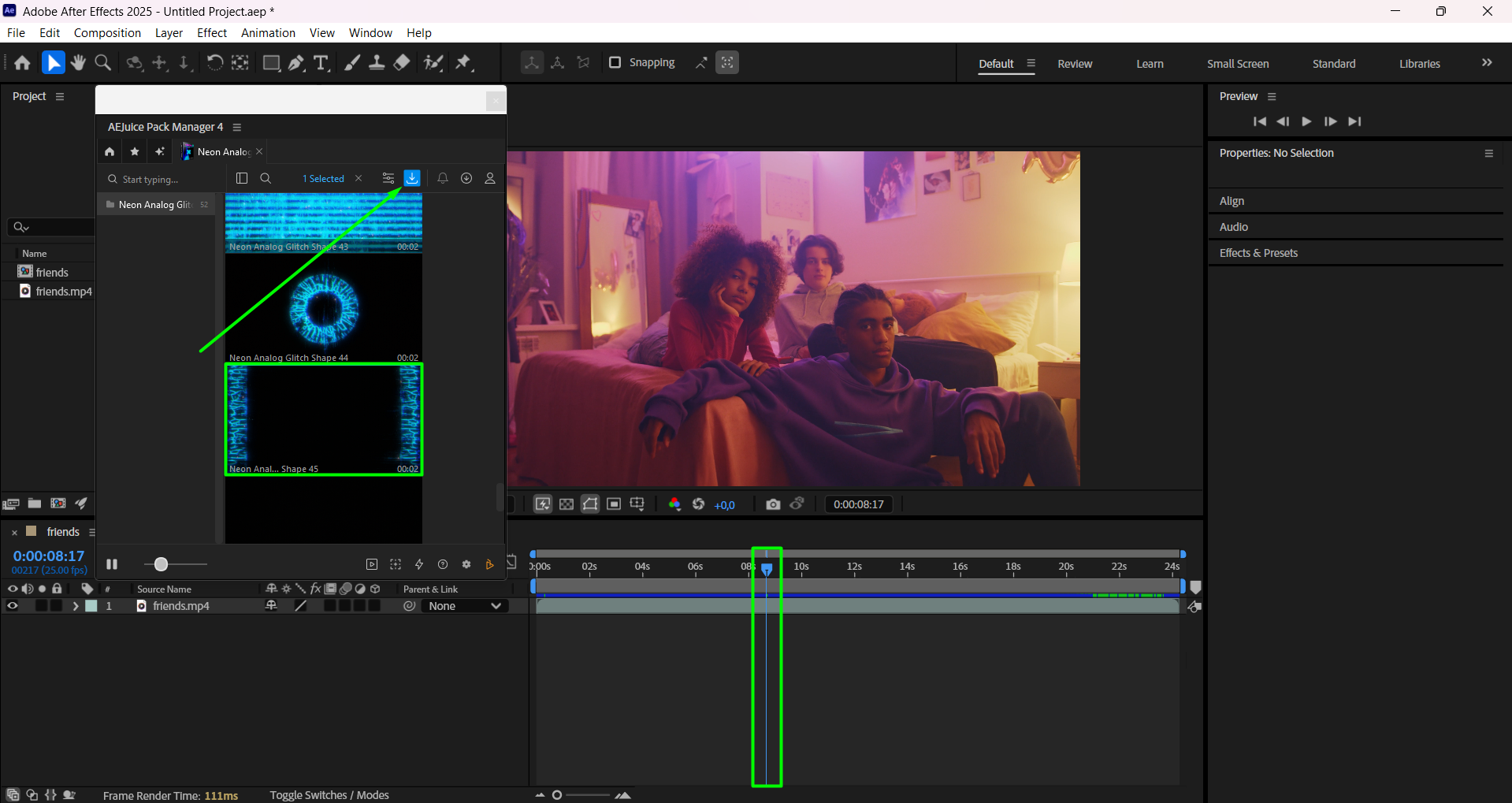Clear the 1 Selected filter

click(x=358, y=179)
